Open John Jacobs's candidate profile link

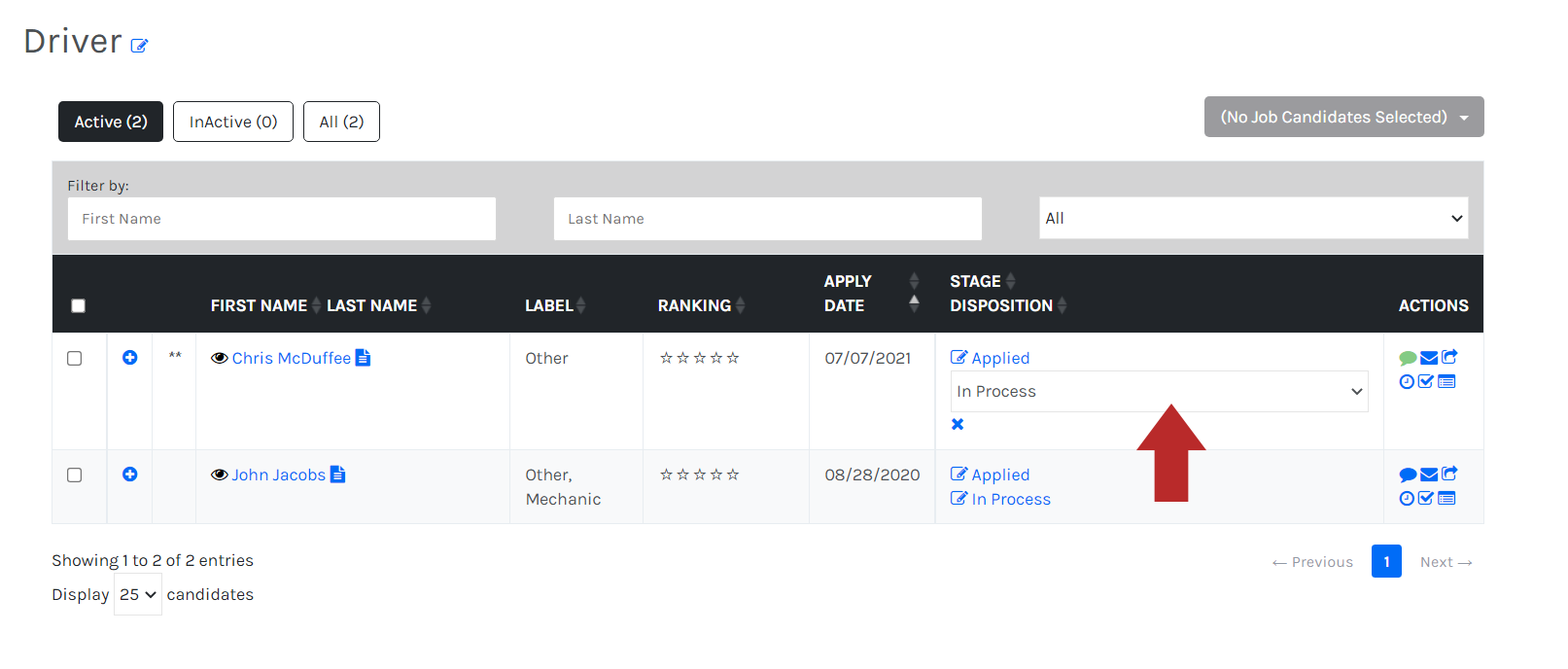(x=279, y=475)
